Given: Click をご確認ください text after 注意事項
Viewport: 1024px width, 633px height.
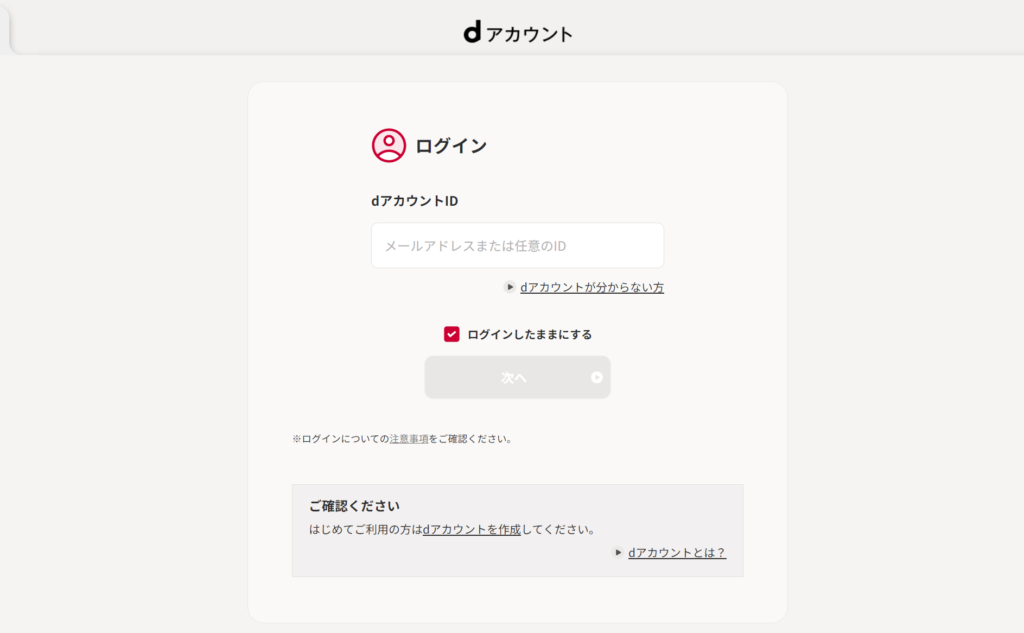Looking at the screenshot, I should tap(470, 439).
